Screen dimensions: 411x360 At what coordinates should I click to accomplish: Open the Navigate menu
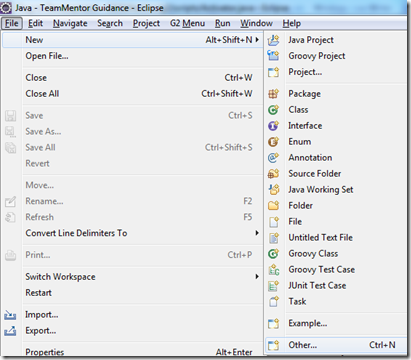tap(70, 23)
